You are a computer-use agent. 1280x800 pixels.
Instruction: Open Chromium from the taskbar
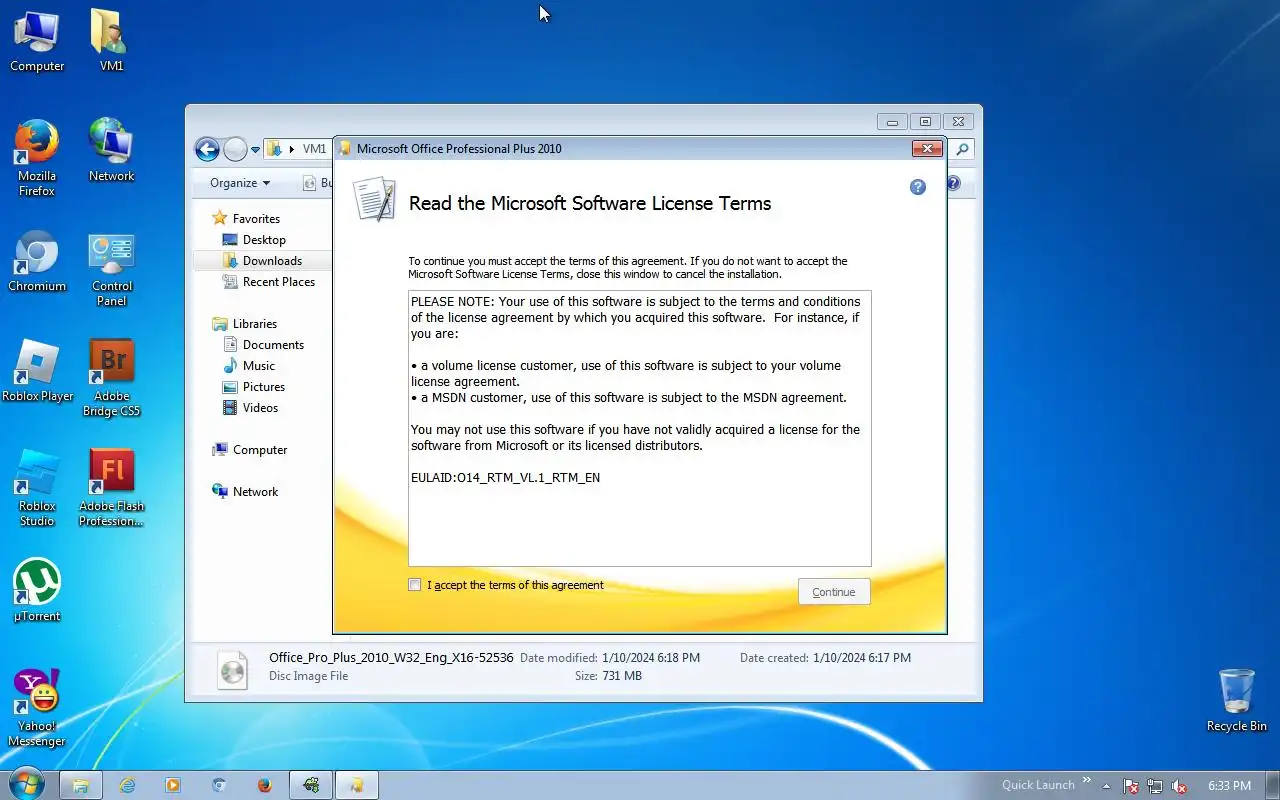(x=219, y=786)
